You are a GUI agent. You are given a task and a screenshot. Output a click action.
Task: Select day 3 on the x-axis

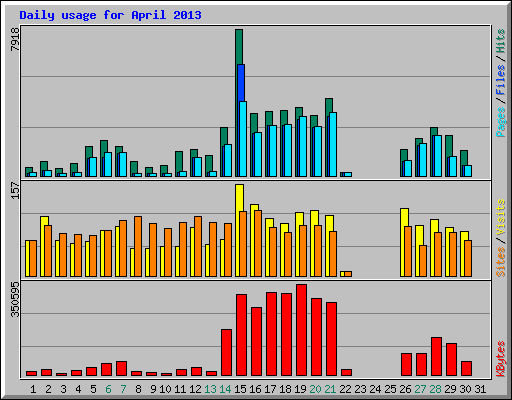click(63, 389)
